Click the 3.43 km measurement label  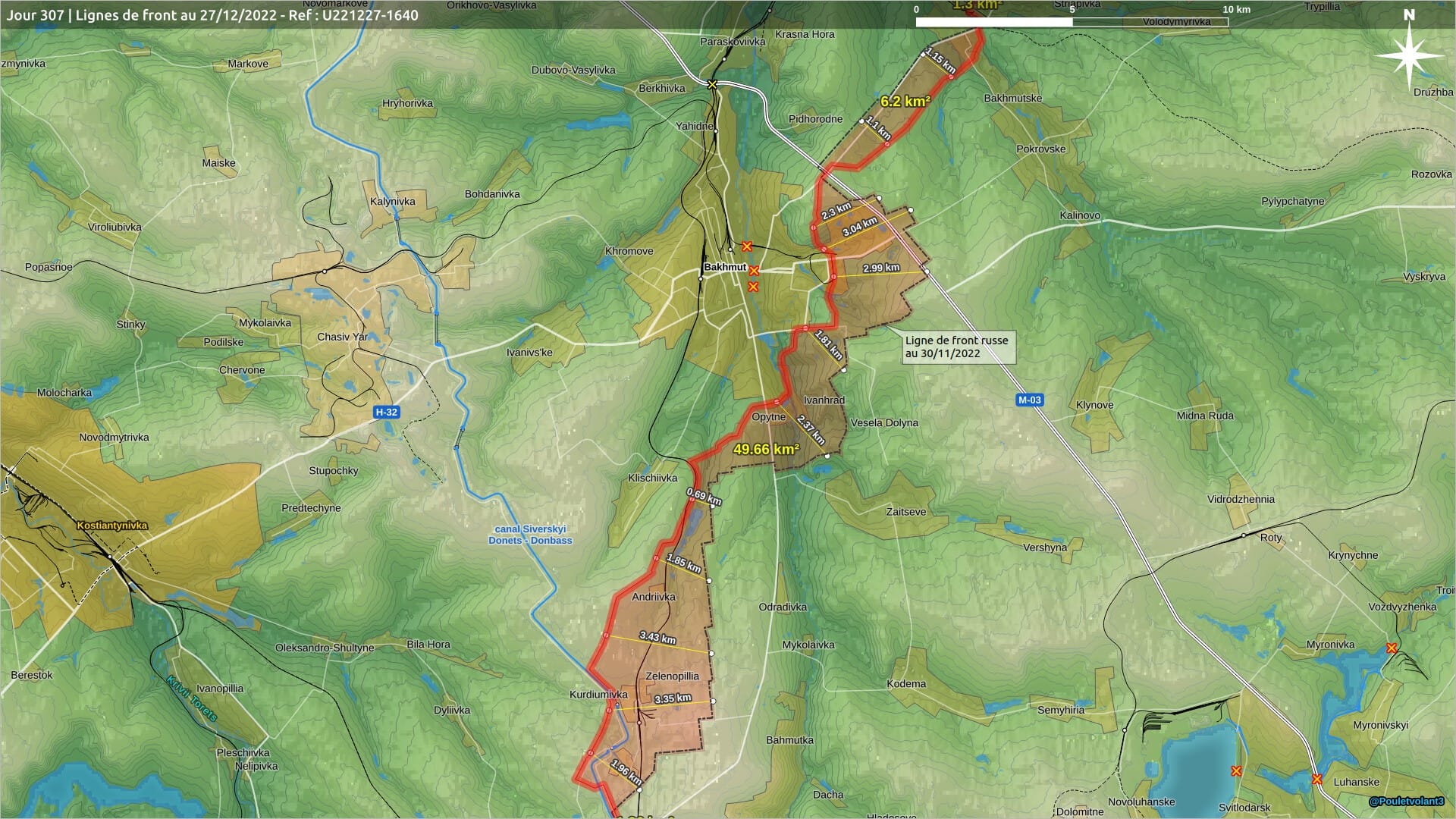tap(657, 637)
